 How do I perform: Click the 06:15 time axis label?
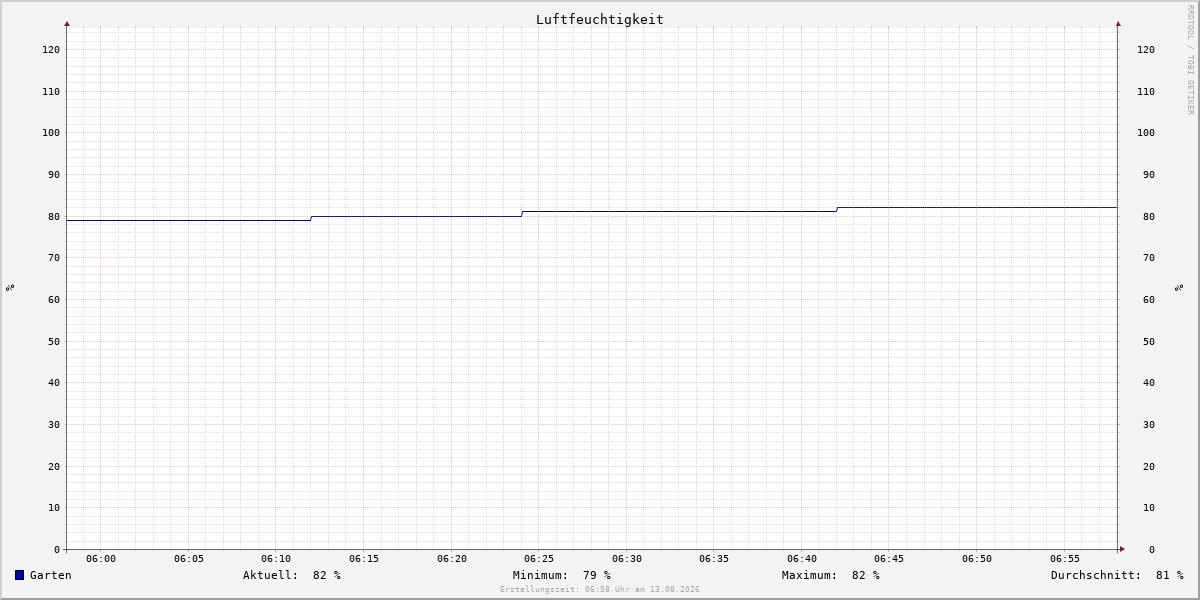(x=364, y=559)
